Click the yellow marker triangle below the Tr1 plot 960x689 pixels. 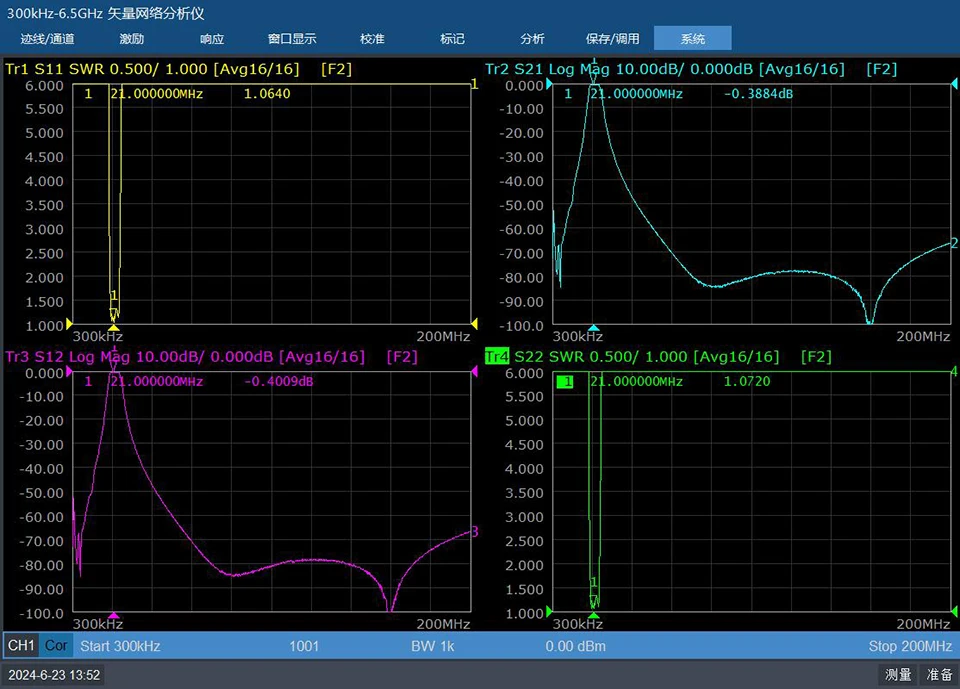[x=114, y=328]
